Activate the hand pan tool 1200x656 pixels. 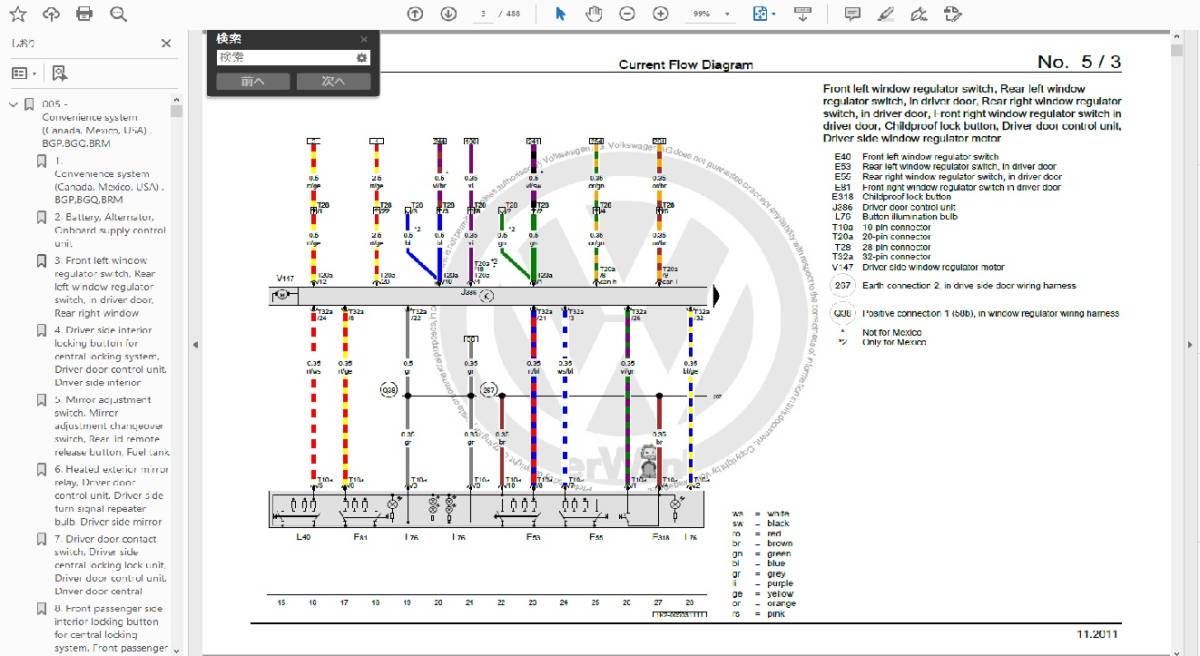pos(594,14)
